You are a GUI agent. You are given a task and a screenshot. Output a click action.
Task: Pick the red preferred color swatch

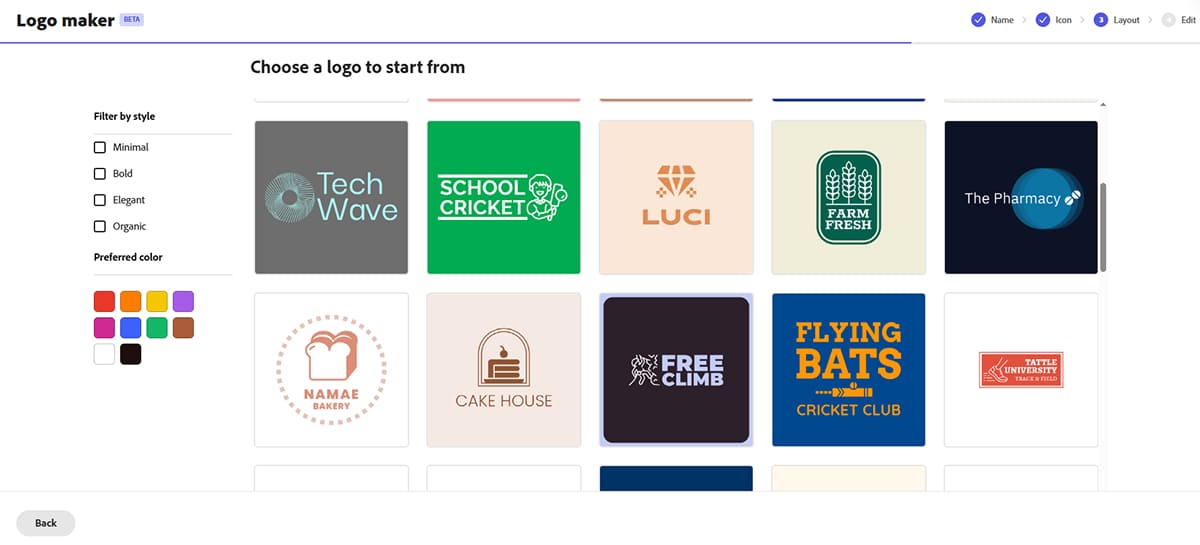coord(104,301)
